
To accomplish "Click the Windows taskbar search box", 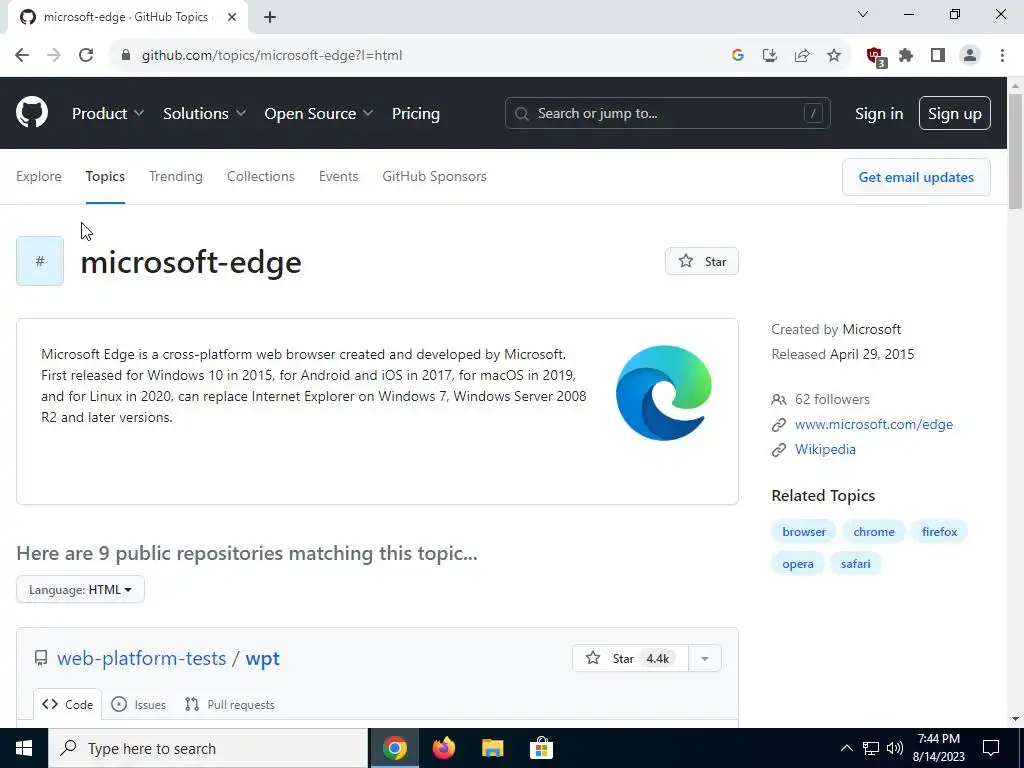I will (x=208, y=748).
